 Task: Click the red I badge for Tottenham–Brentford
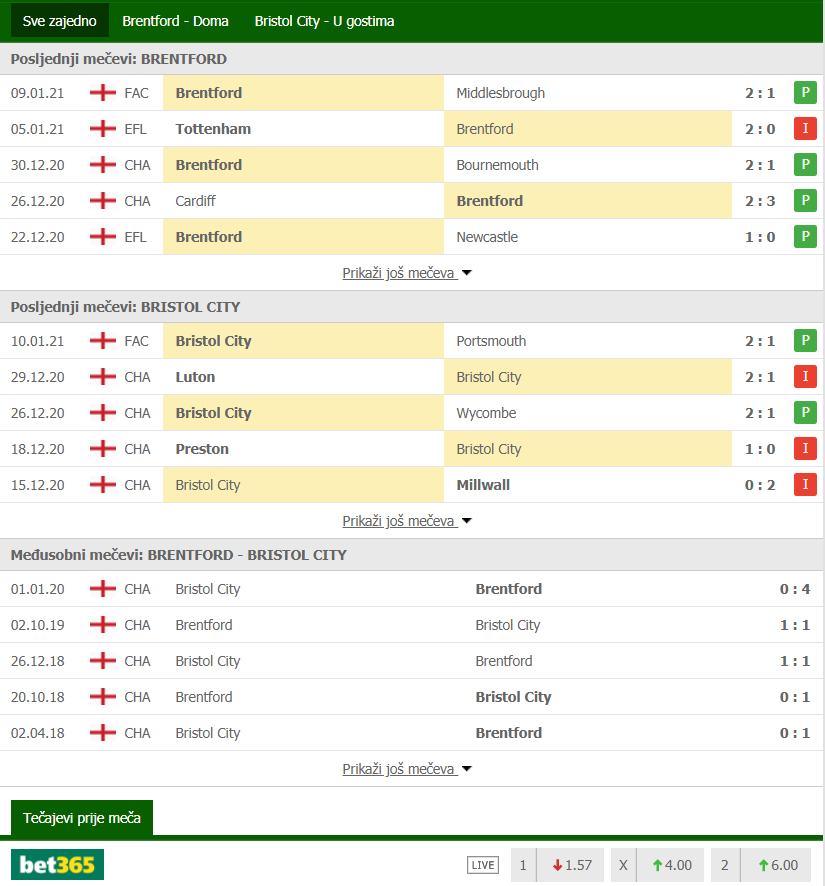(x=805, y=129)
